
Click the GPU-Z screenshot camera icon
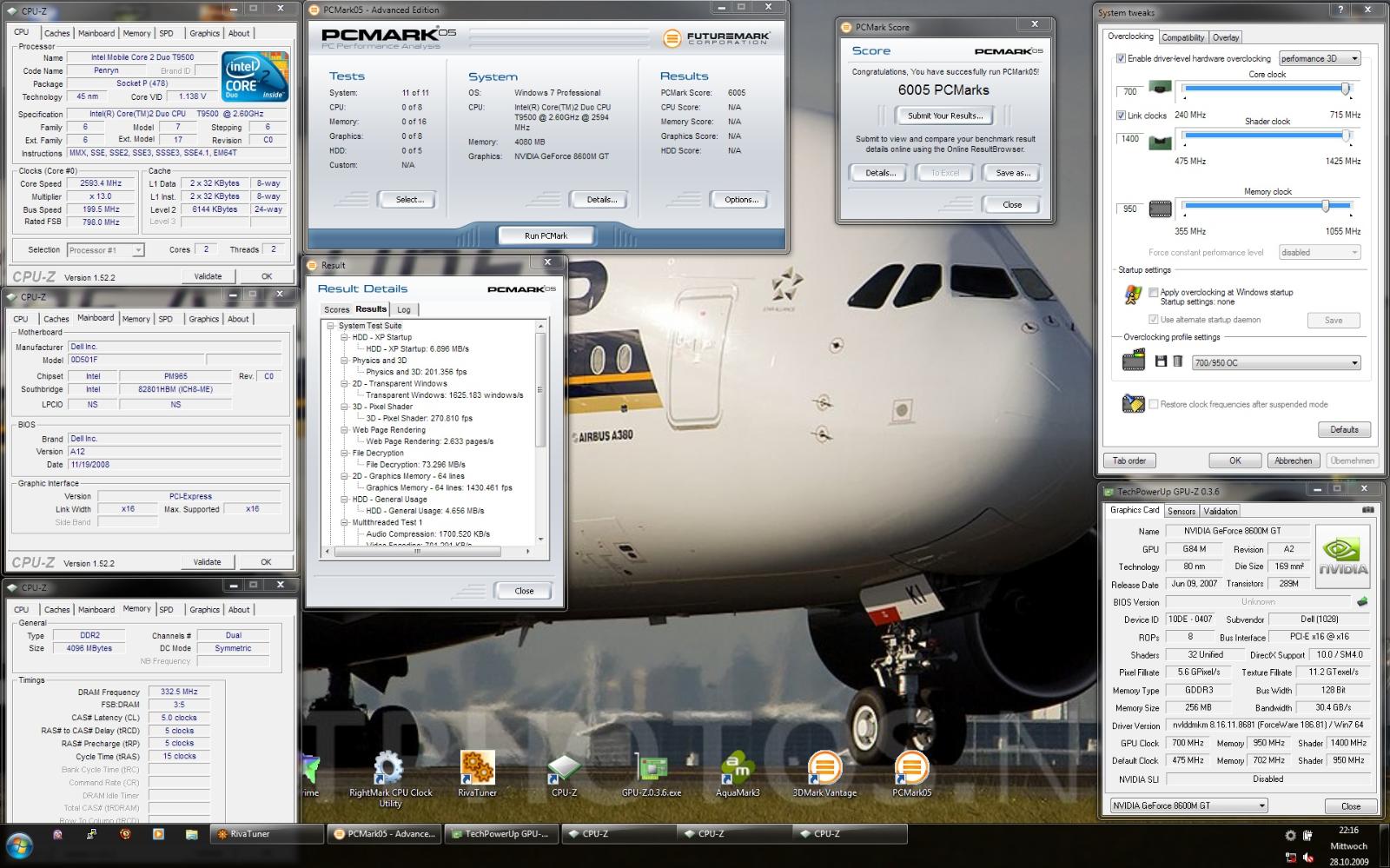(x=1368, y=510)
